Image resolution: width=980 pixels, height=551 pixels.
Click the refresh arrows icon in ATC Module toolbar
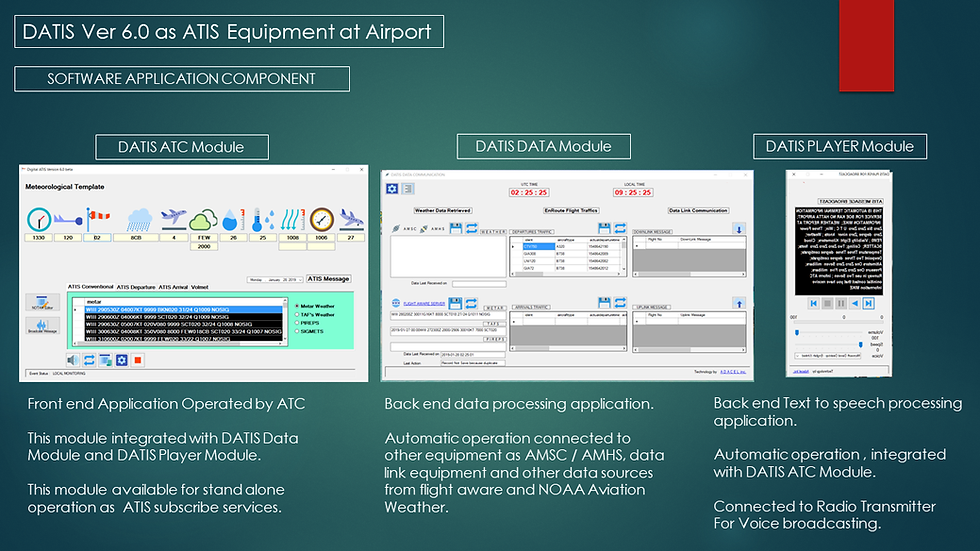89,360
